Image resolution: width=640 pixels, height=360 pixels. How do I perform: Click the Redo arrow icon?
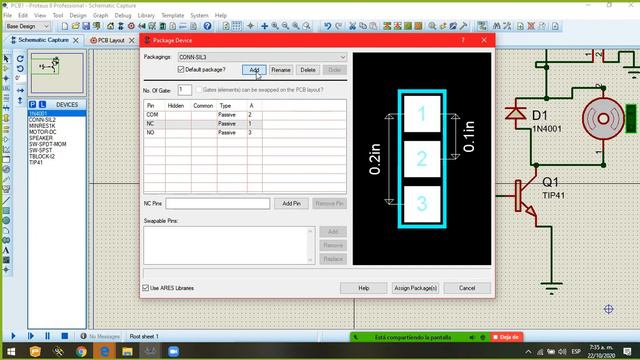[x=338, y=26]
